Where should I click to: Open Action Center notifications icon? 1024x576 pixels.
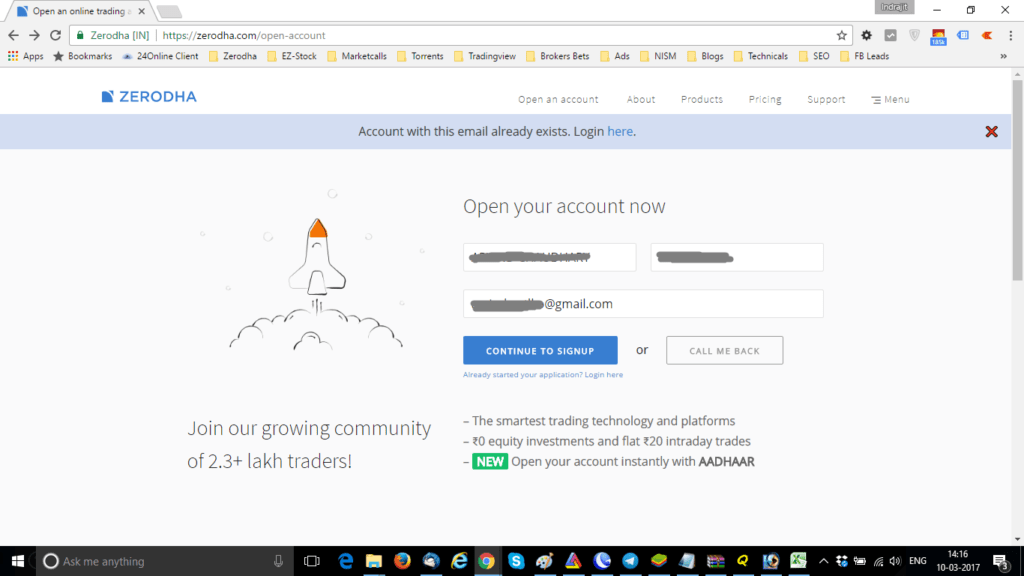1001,561
